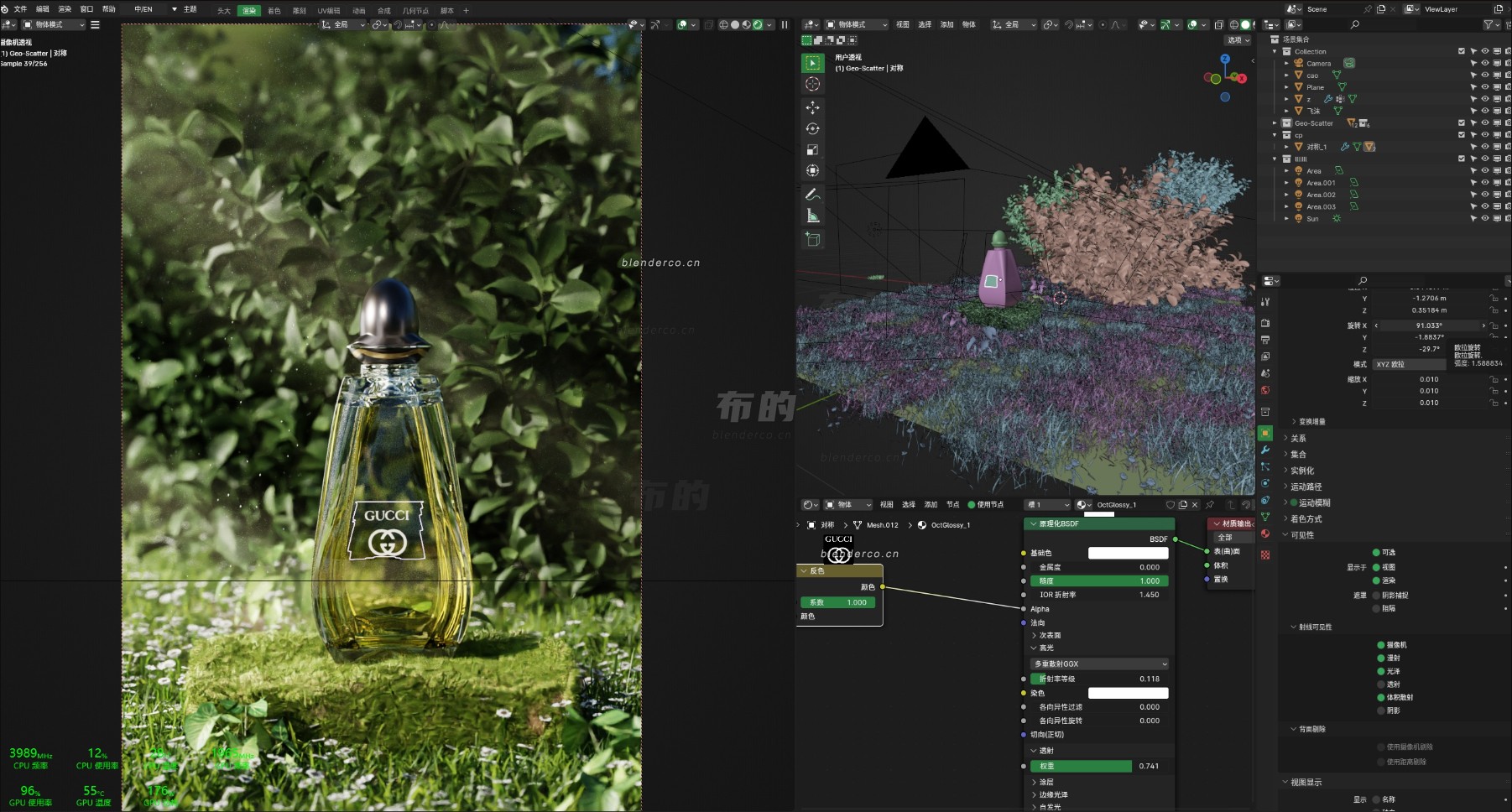The image size is (1512, 812).
Task: Toggle the 阴影捕捉 shadow catcher checkbox
Action: (x=1376, y=596)
